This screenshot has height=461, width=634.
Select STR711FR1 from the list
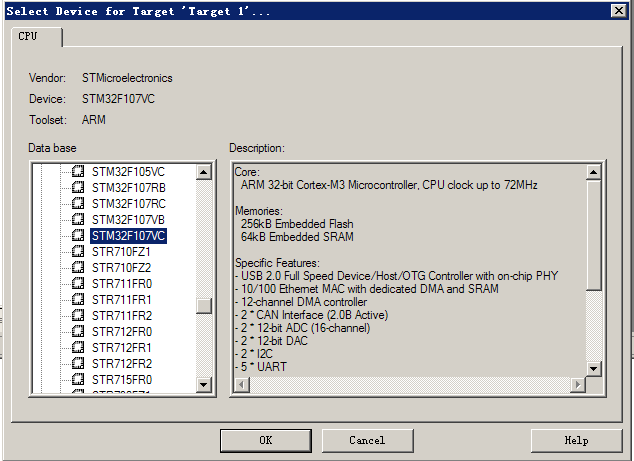point(121,300)
